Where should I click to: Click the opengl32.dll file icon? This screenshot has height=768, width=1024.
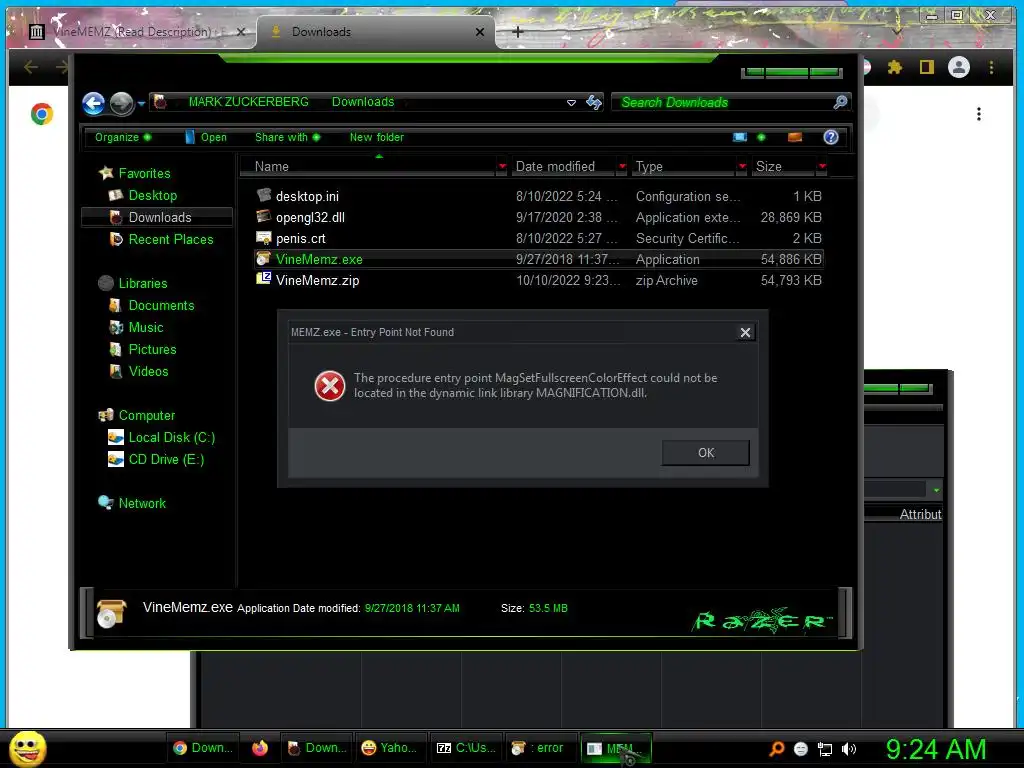pyautogui.click(x=263, y=216)
